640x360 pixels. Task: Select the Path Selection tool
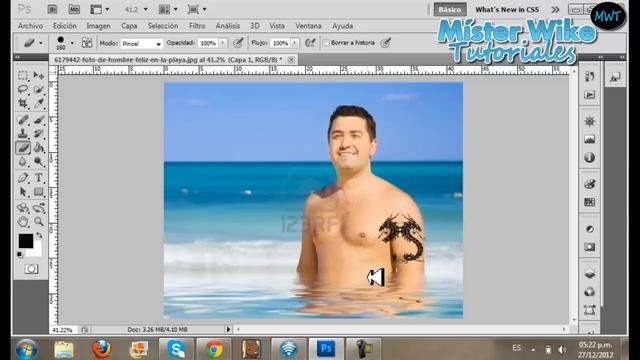pos(23,192)
